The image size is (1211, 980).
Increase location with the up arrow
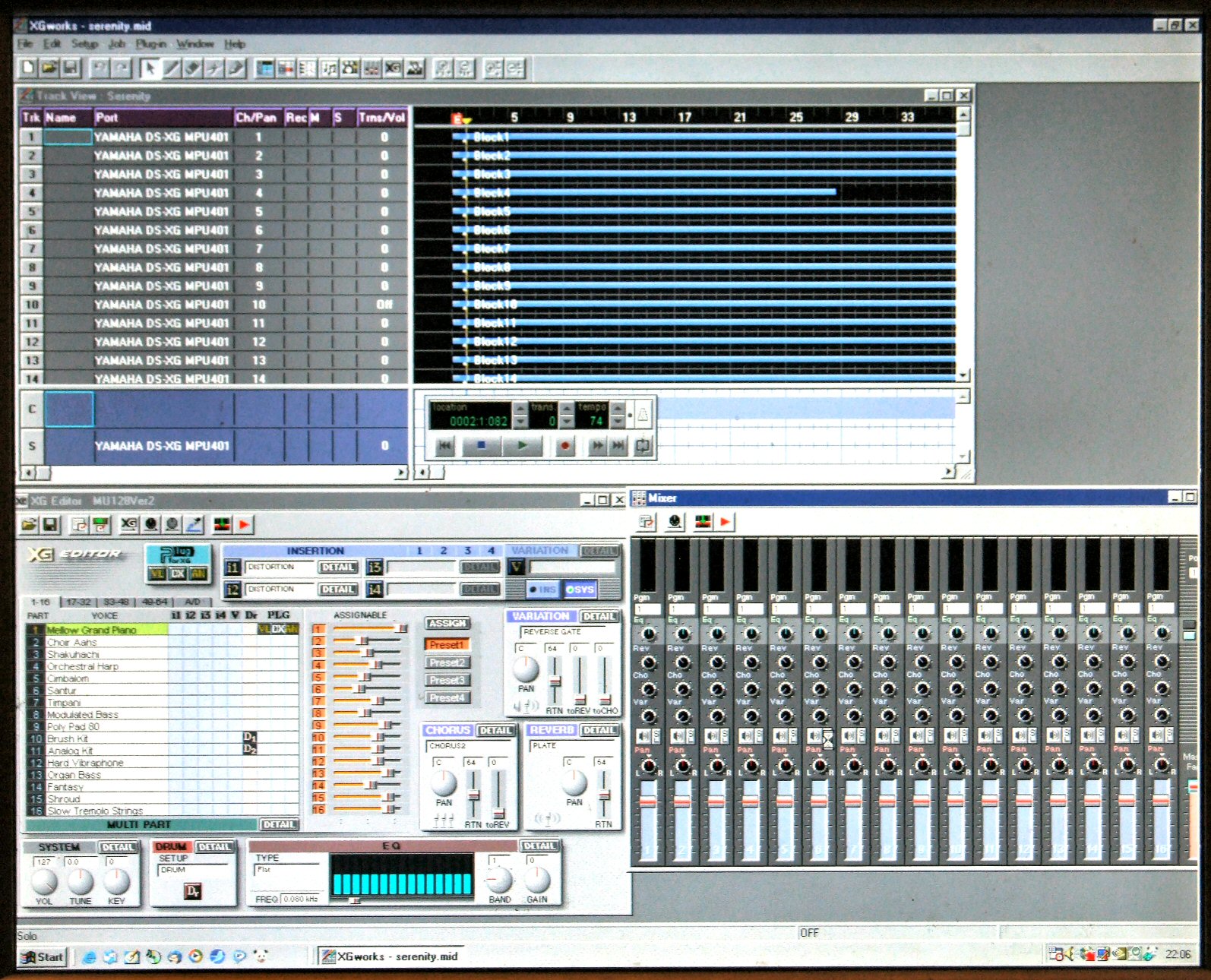pyautogui.click(x=520, y=409)
